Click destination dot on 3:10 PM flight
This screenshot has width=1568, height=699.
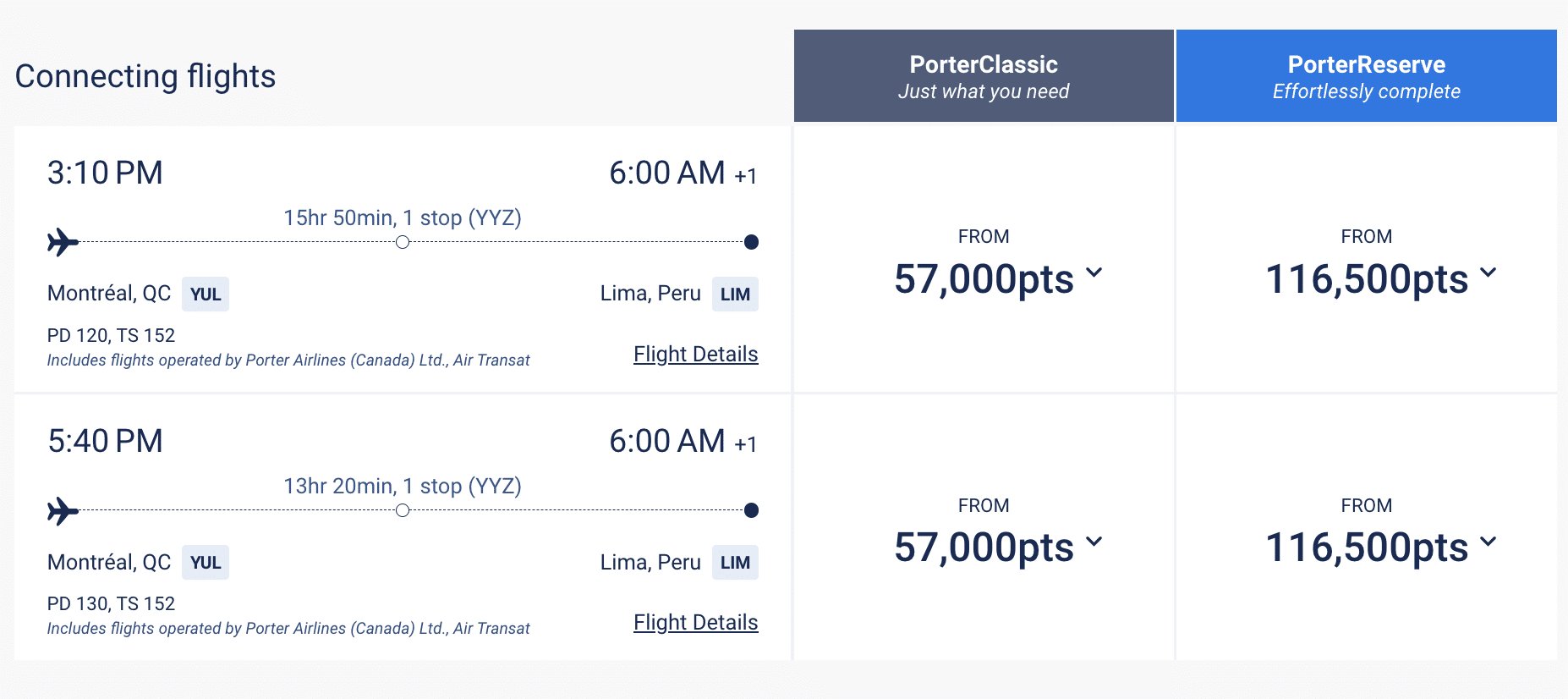coord(751,242)
